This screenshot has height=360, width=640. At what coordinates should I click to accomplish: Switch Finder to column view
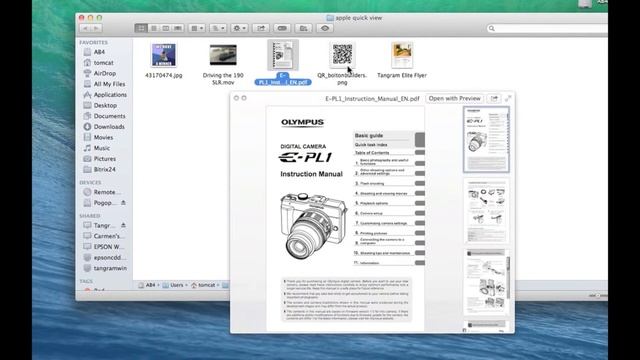pyautogui.click(x=166, y=28)
